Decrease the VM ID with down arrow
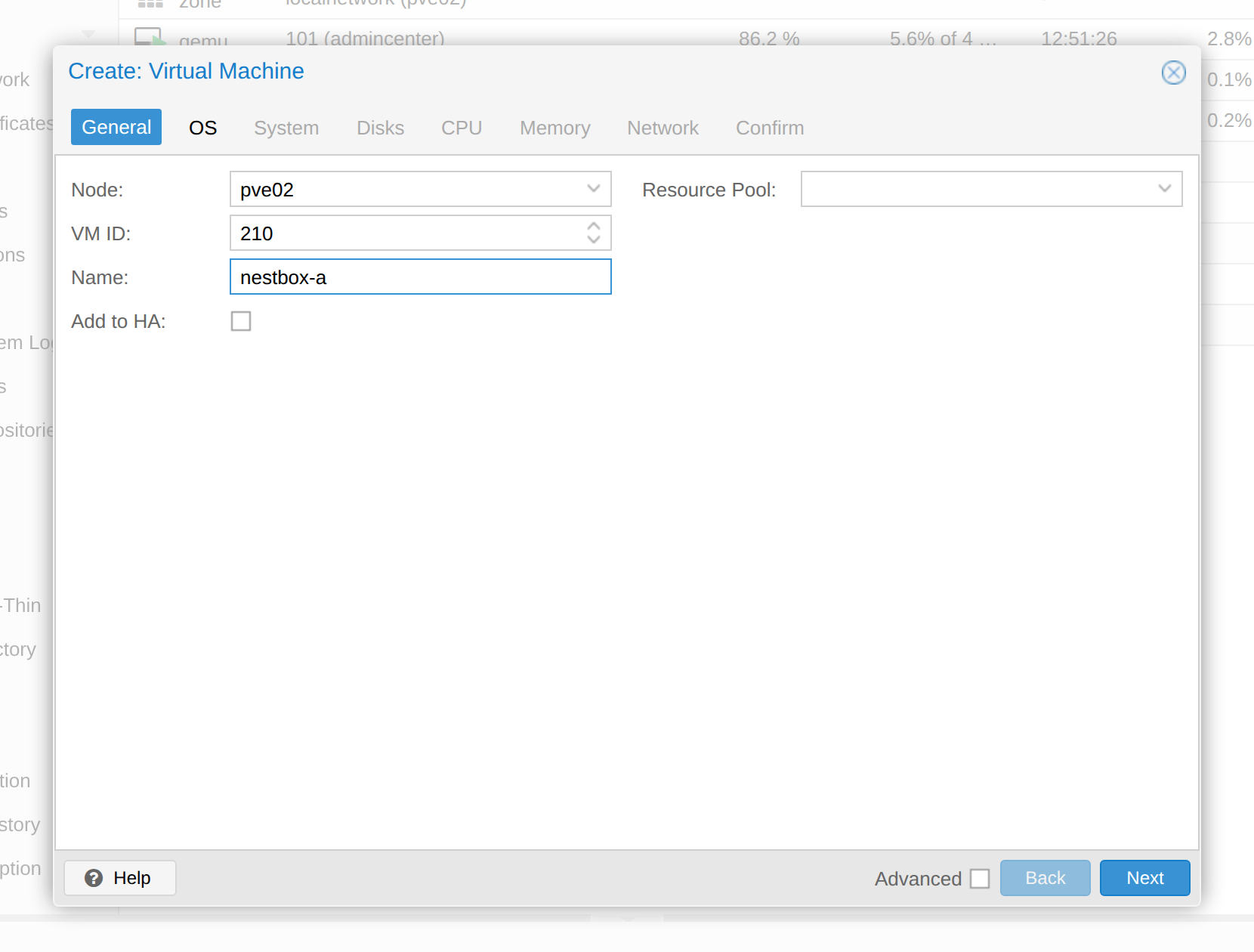The width and height of the screenshot is (1254, 952). [x=594, y=240]
